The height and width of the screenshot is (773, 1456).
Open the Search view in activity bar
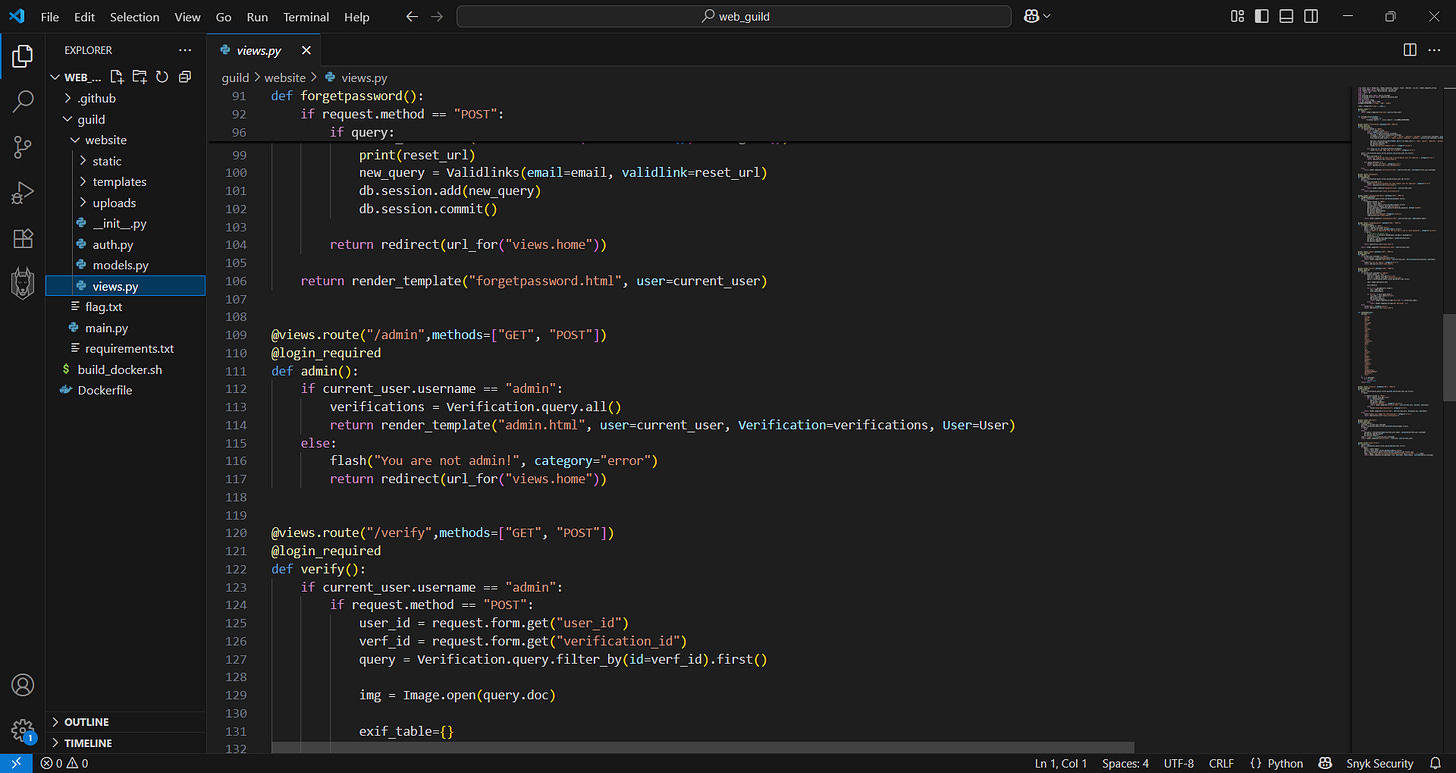pyautogui.click(x=22, y=101)
